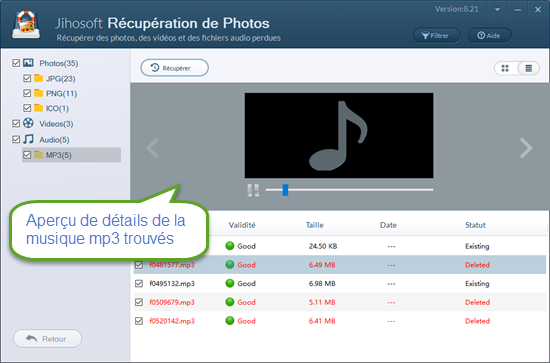Open the Aide help button
The height and width of the screenshot is (363, 550).
(490, 35)
